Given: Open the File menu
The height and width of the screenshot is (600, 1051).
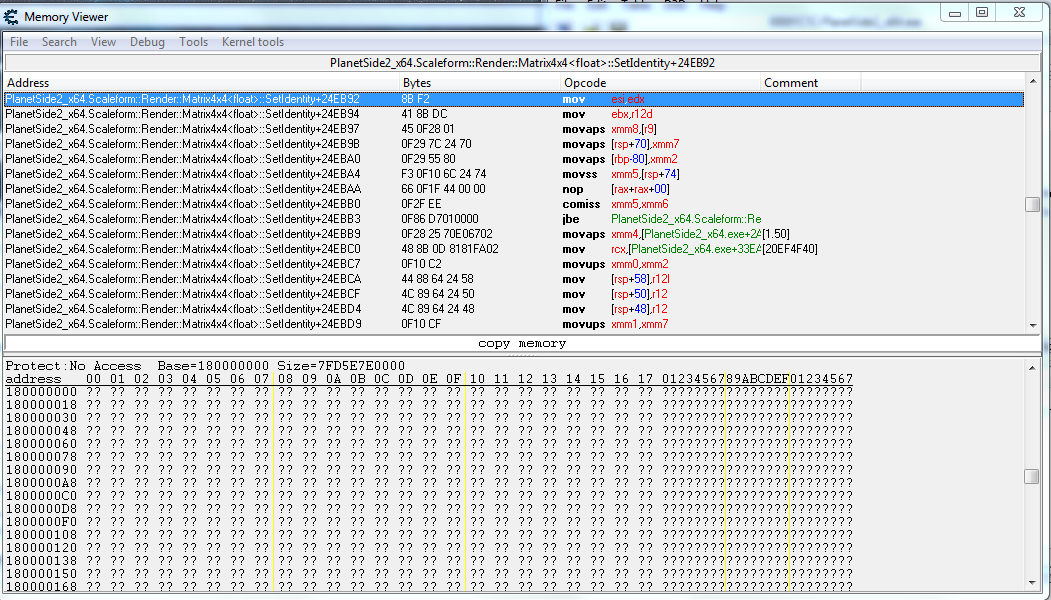Looking at the screenshot, I should (x=19, y=42).
